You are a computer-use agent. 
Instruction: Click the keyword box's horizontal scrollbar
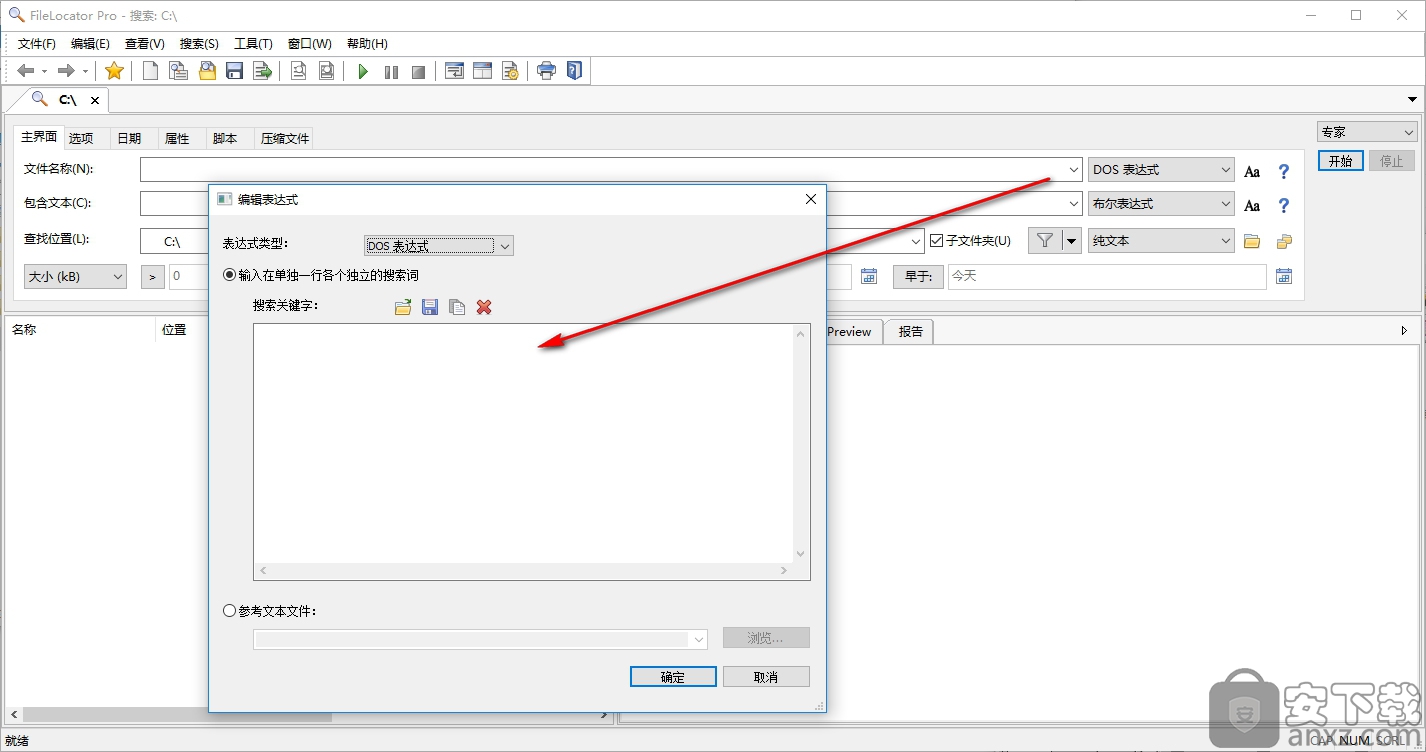pyautogui.click(x=523, y=570)
